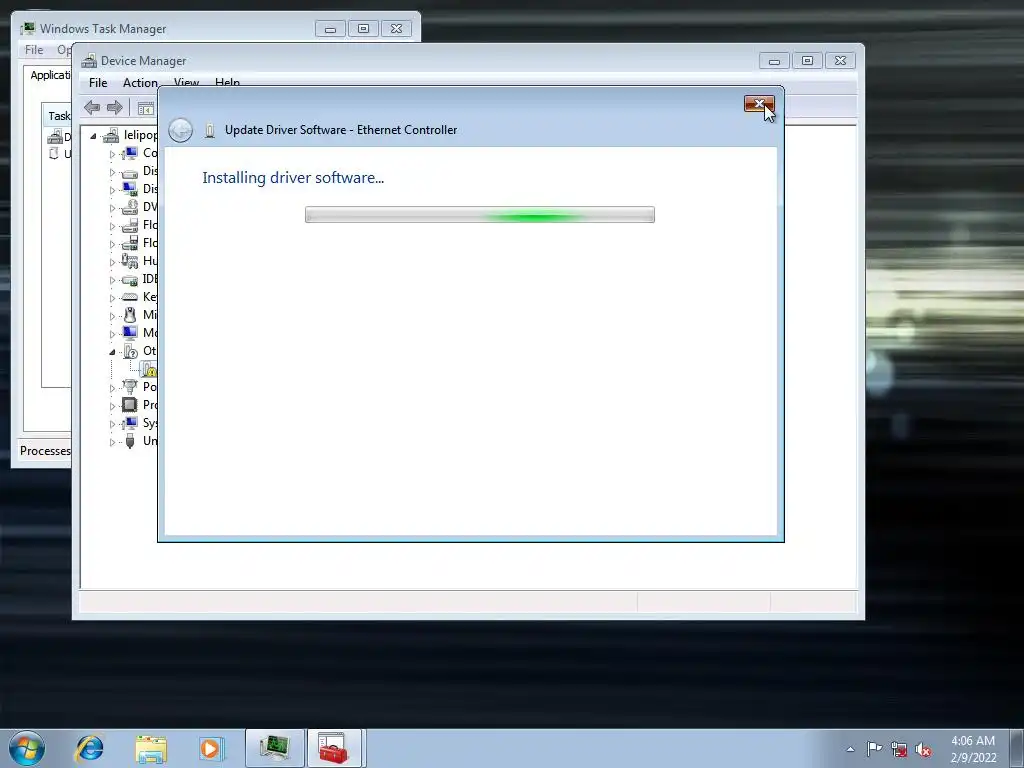Click the 'Installing driver software...' heading
This screenshot has width=1024, height=768.
tap(293, 178)
